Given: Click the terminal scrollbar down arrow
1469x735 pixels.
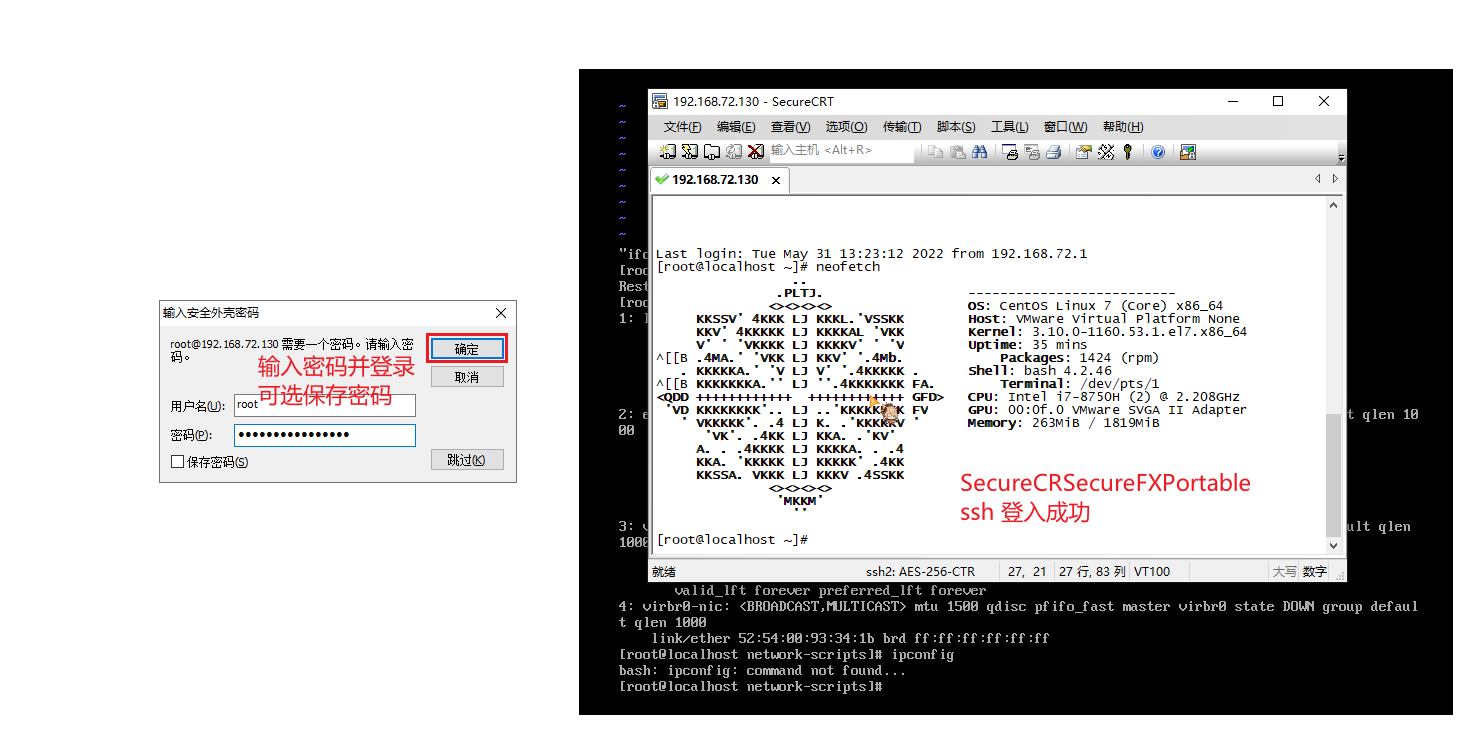Looking at the screenshot, I should point(1333,546).
